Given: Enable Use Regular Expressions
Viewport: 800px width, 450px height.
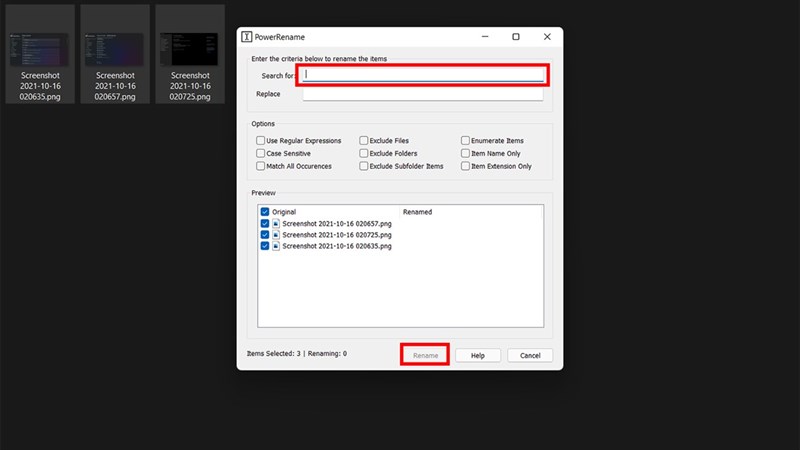Looking at the screenshot, I should tap(260, 140).
